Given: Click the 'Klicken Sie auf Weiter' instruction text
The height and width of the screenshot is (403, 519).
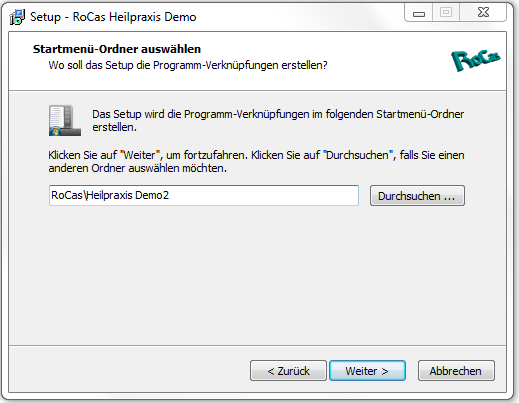Looking at the screenshot, I should coord(256,161).
